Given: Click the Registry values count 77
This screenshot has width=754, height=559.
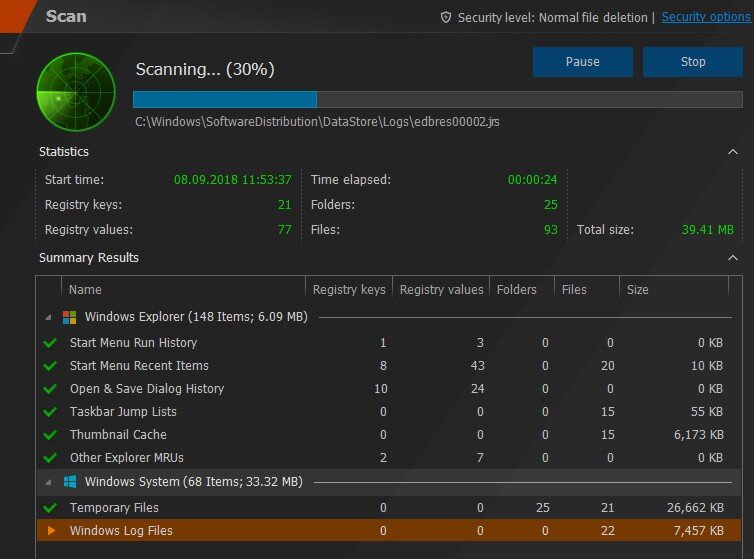Looking at the screenshot, I should coord(284,230).
